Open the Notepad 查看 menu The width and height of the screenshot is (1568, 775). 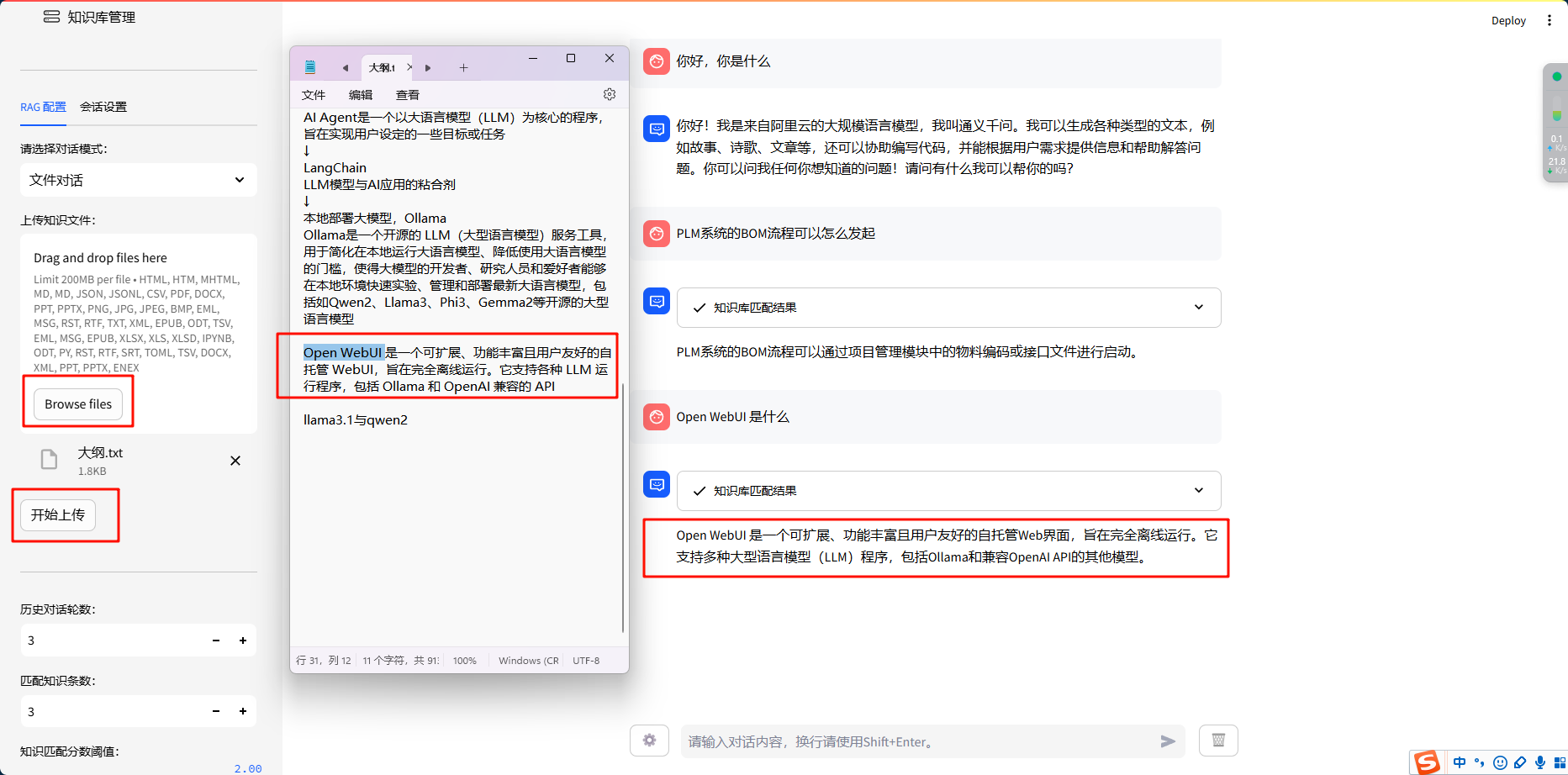tap(408, 95)
